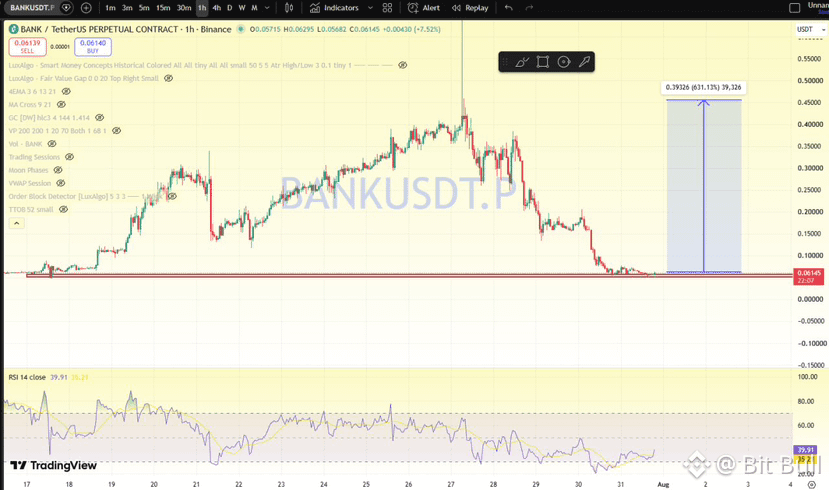Toggle visibility of Moon Phases indicator
Screen dimensions: 829x490
point(58,170)
